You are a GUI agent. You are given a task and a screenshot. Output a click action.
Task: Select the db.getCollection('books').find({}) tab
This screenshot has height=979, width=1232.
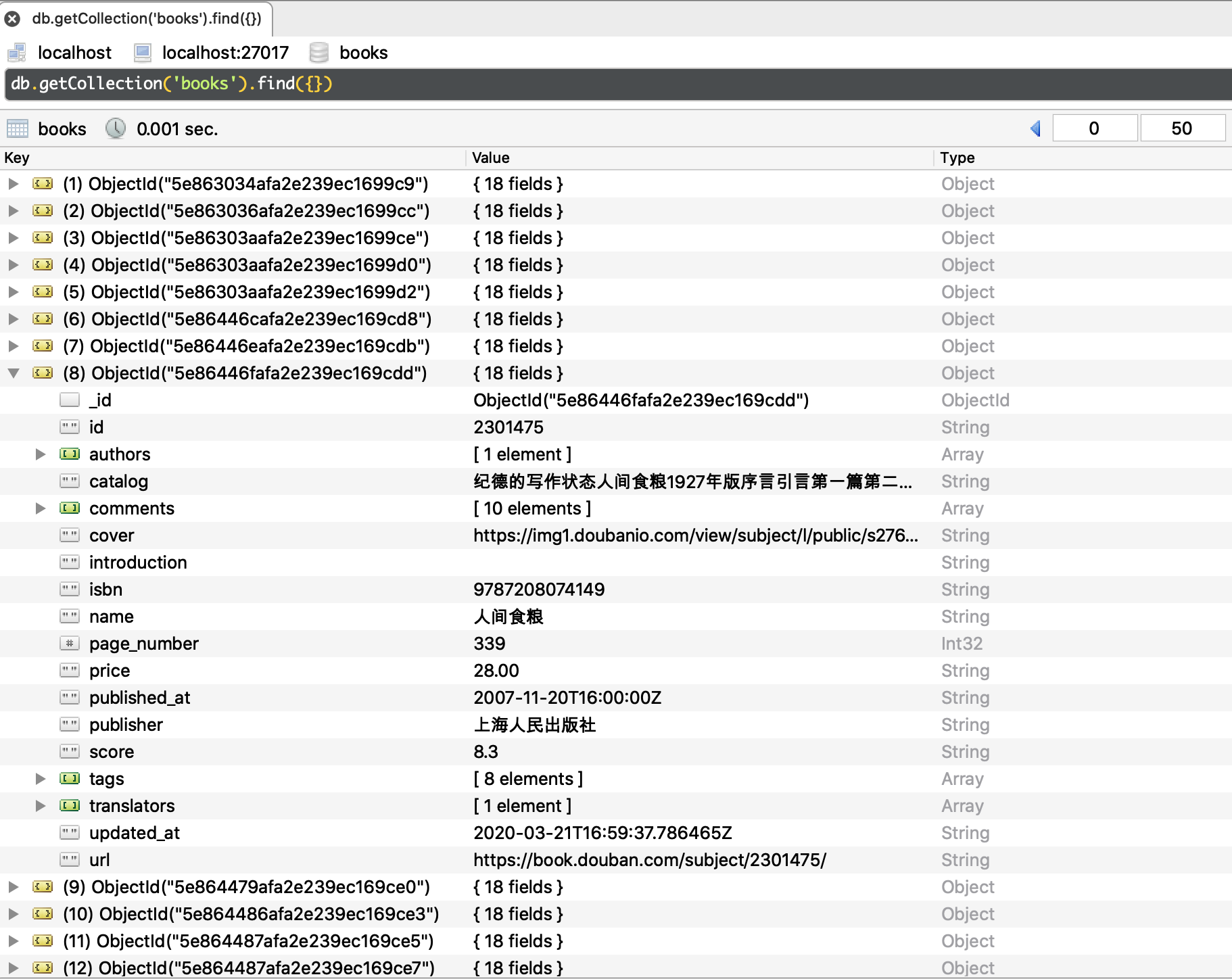tap(146, 18)
